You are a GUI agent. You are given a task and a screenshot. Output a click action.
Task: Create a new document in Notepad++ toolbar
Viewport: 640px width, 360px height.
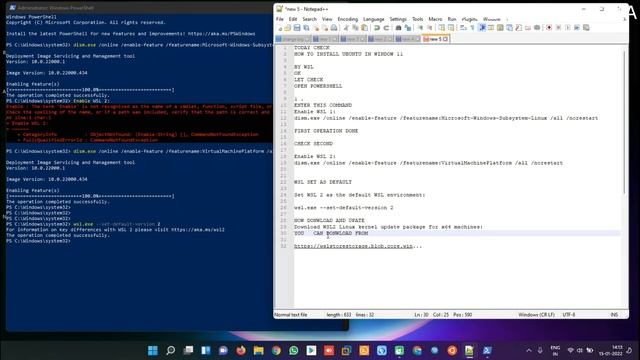coord(280,28)
